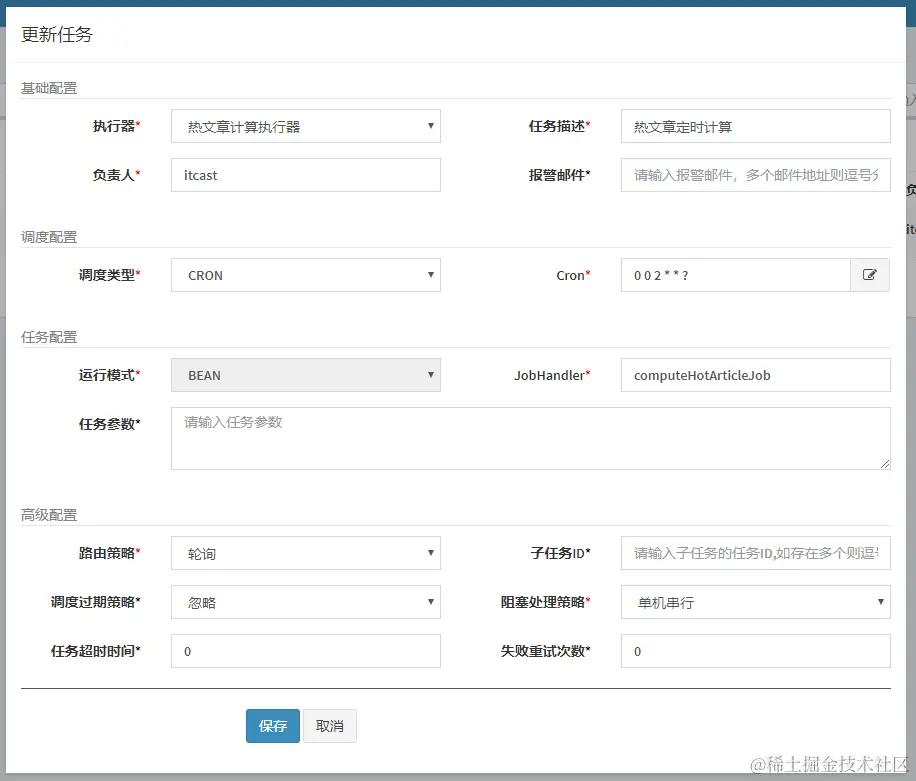Expand the 调度类型 dropdown showing CRON
Screen dimensions: 916x781
[306, 275]
